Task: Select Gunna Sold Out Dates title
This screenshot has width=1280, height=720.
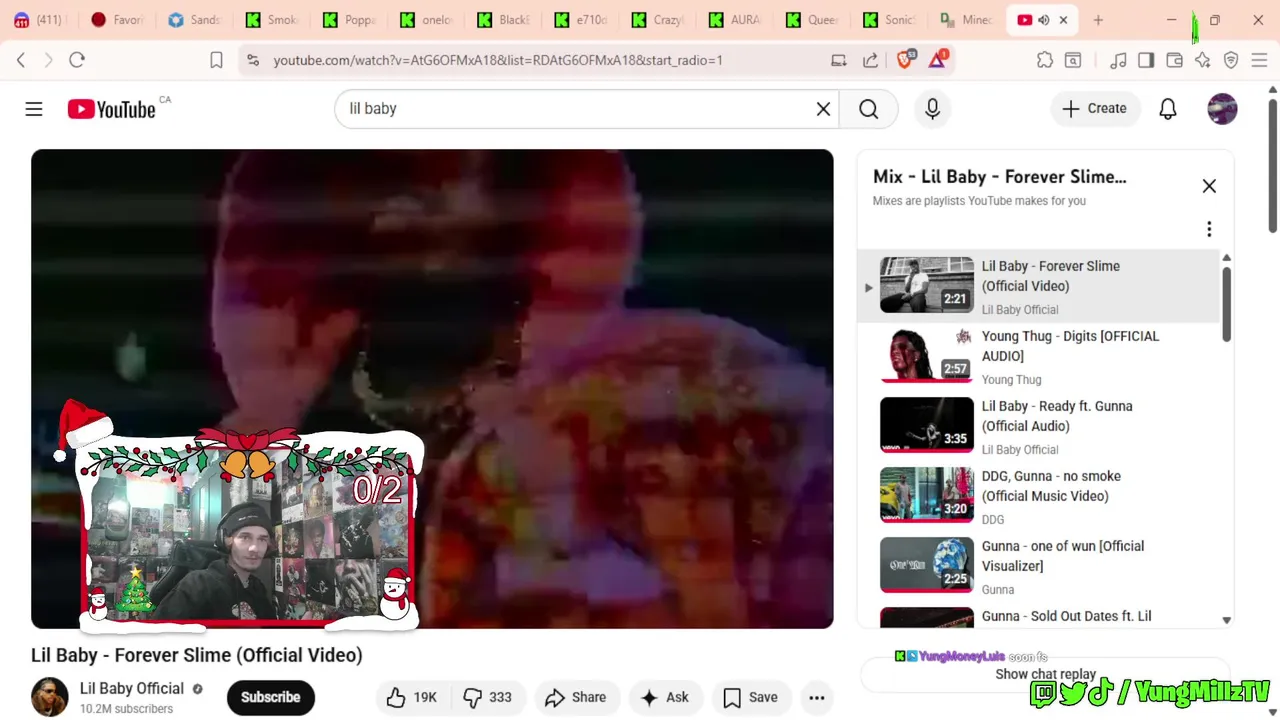Action: (x=1066, y=617)
